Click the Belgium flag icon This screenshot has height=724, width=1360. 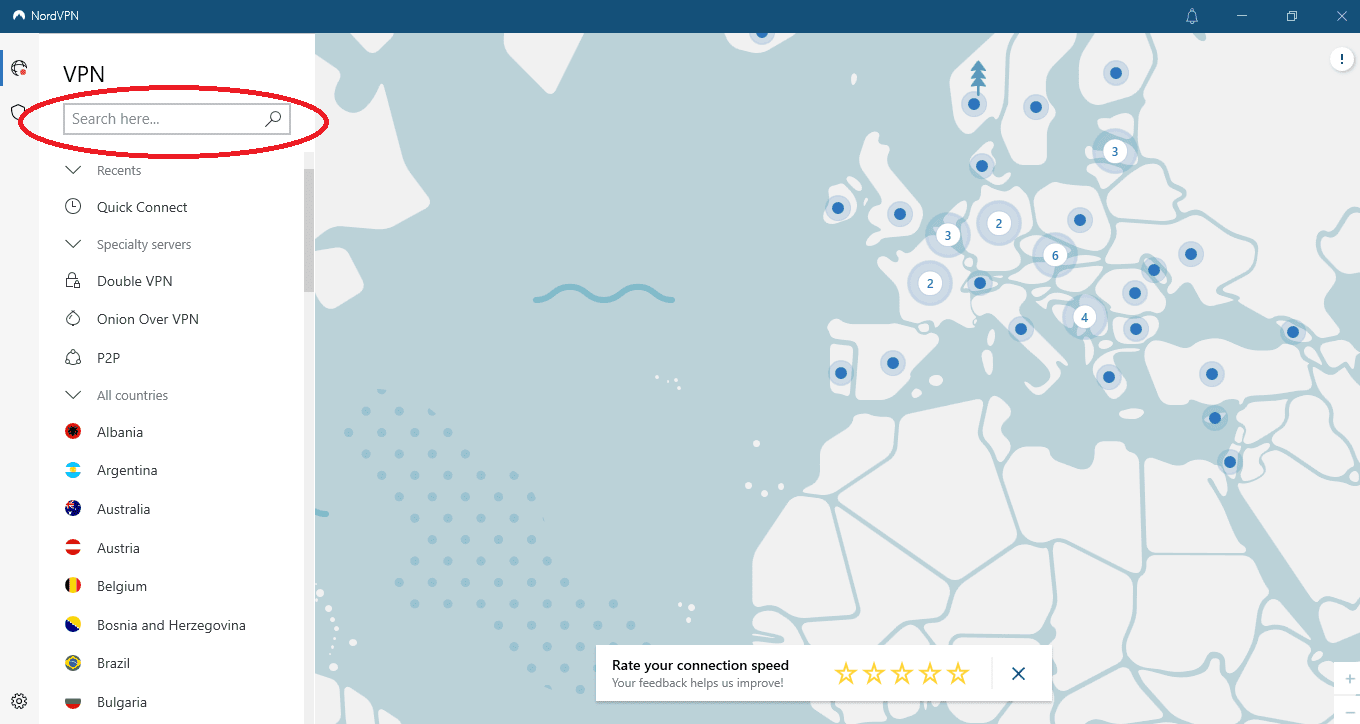[73, 586]
